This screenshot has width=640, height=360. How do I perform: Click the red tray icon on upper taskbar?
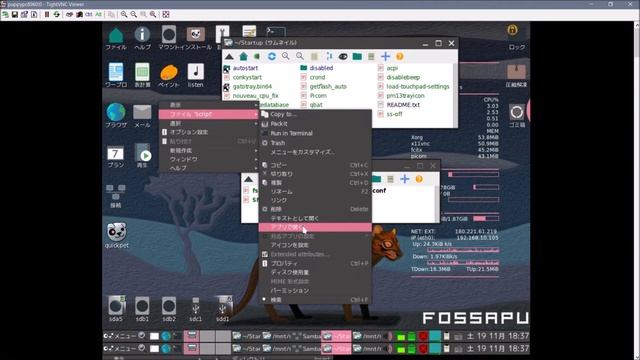(x=423, y=336)
